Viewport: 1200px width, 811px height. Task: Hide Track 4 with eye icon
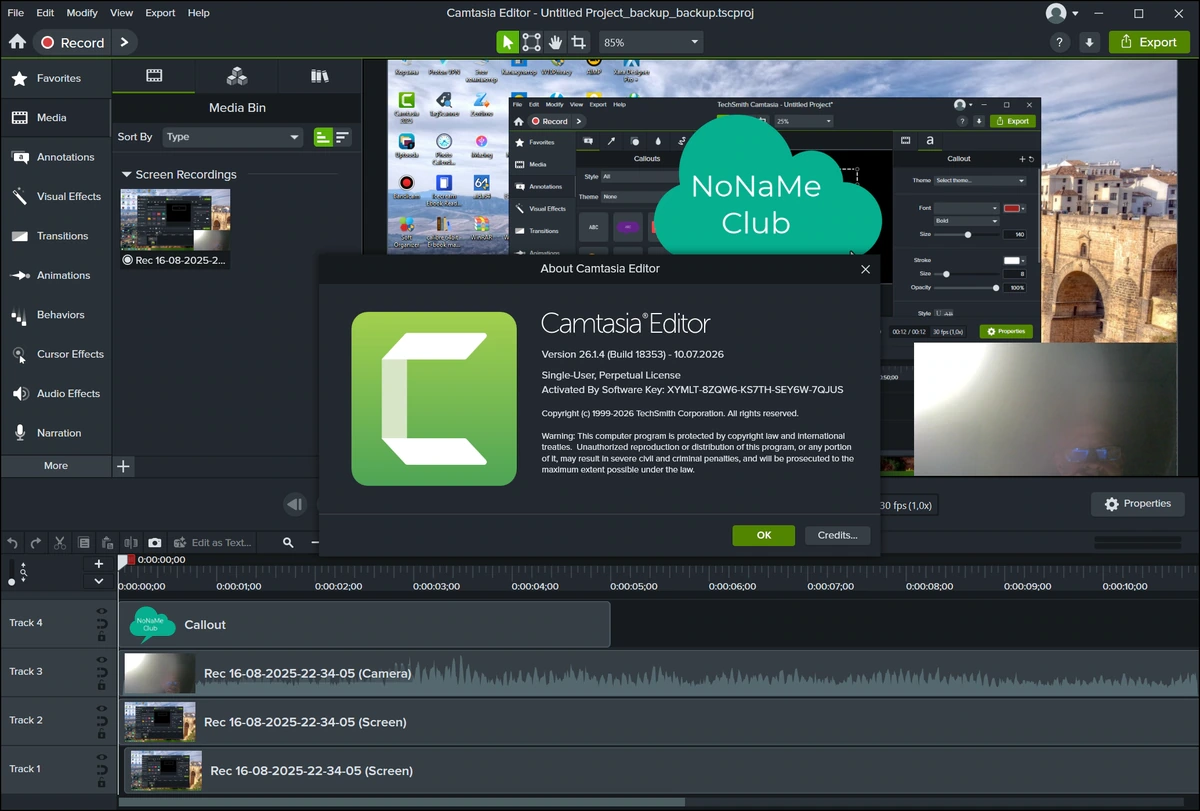coord(101,611)
